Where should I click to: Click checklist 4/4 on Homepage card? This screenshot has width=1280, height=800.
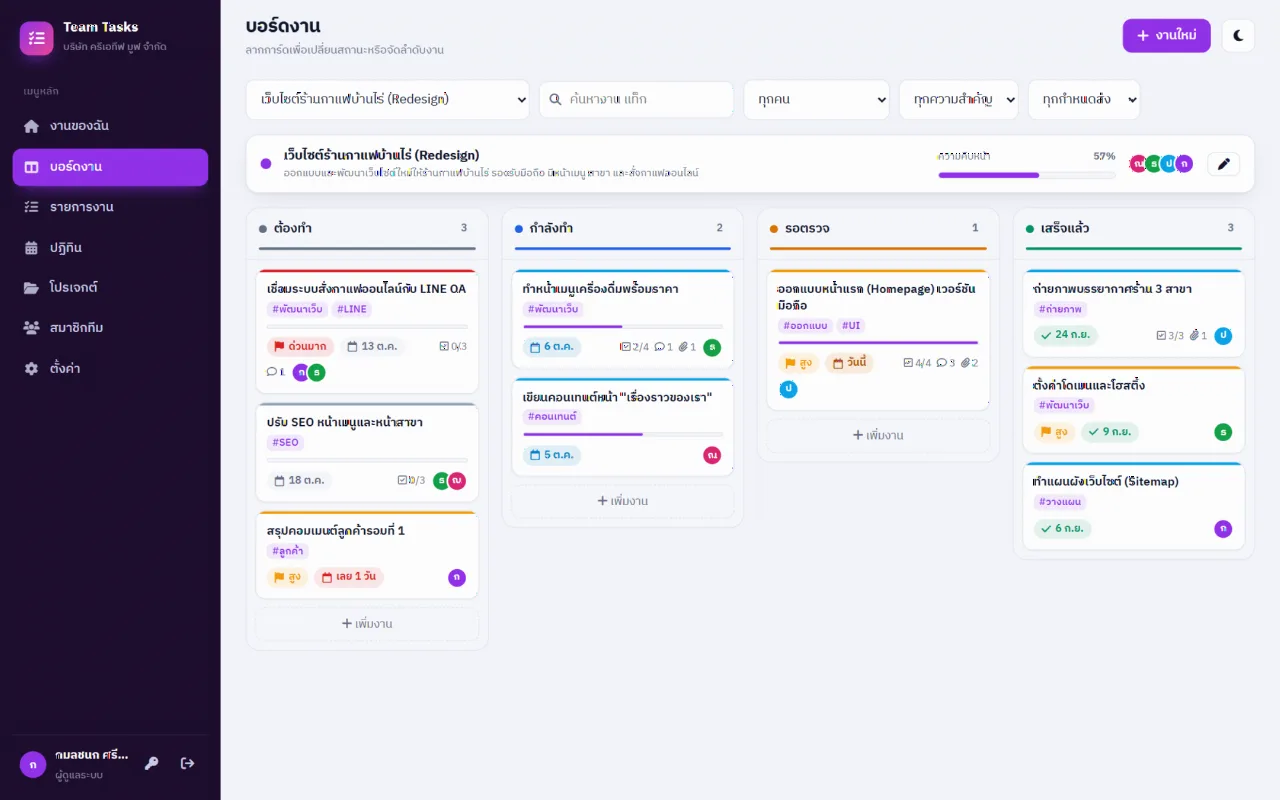pyautogui.click(x=917, y=363)
